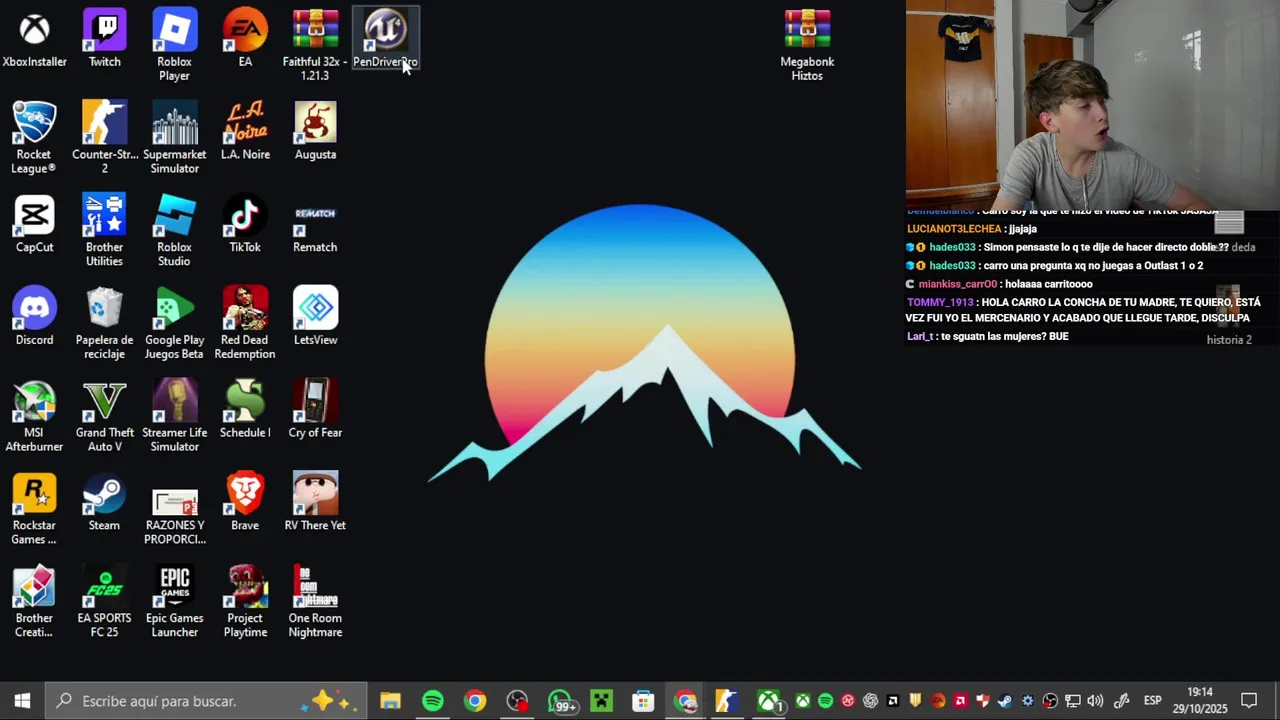Launch MSI Afterburner shortcut
Viewport: 1280px width, 720px height.
pos(34,416)
